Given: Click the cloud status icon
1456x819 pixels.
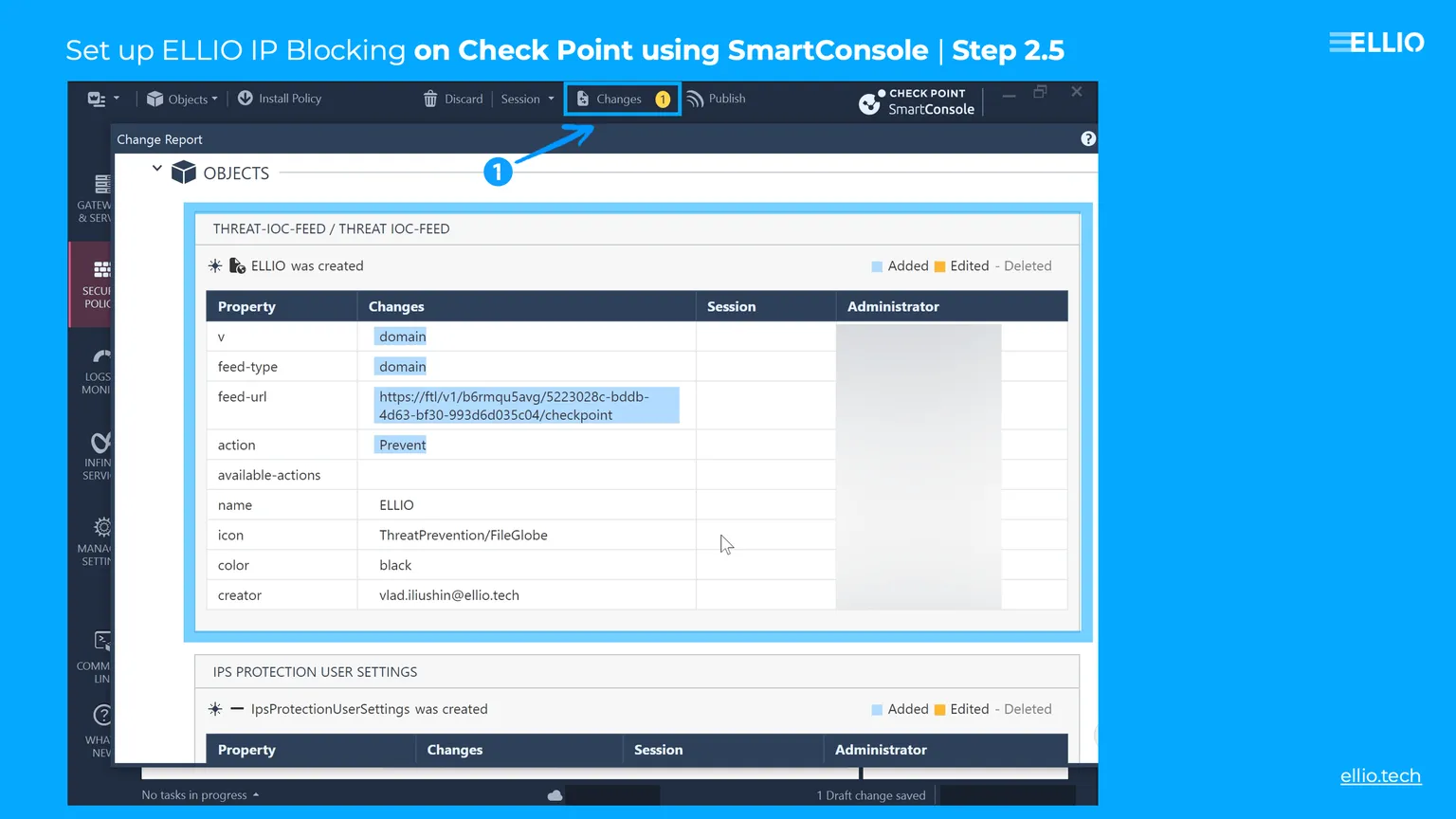Looking at the screenshot, I should [x=555, y=795].
